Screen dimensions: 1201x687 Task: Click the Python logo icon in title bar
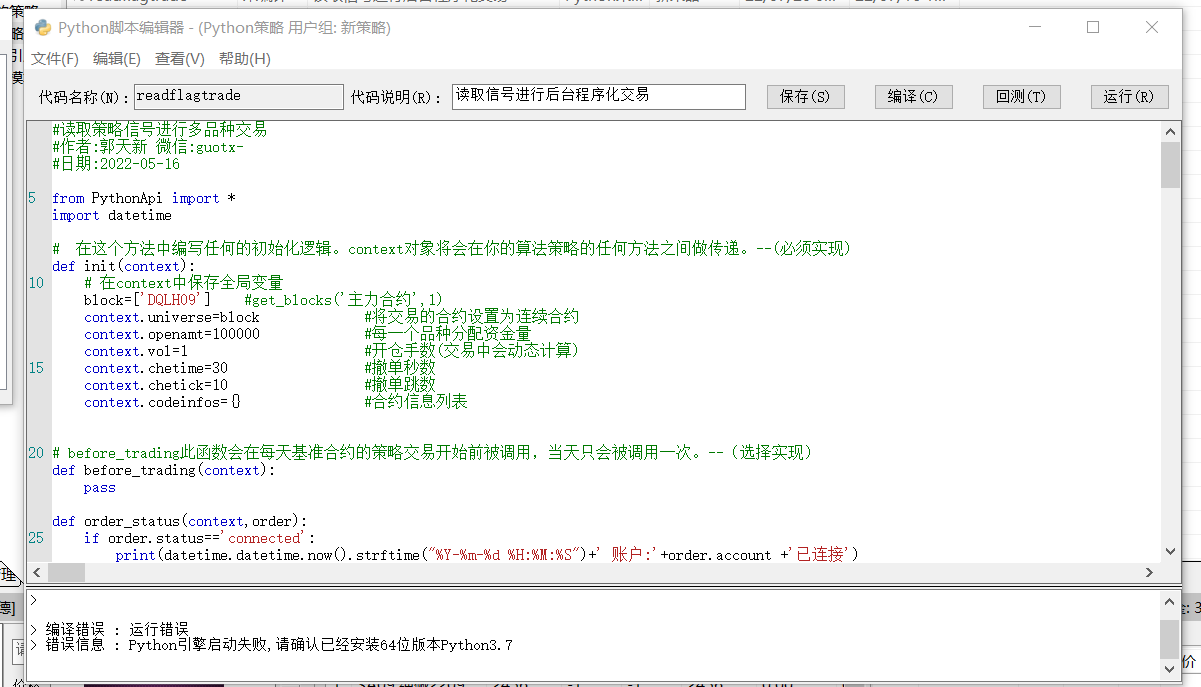point(43,27)
